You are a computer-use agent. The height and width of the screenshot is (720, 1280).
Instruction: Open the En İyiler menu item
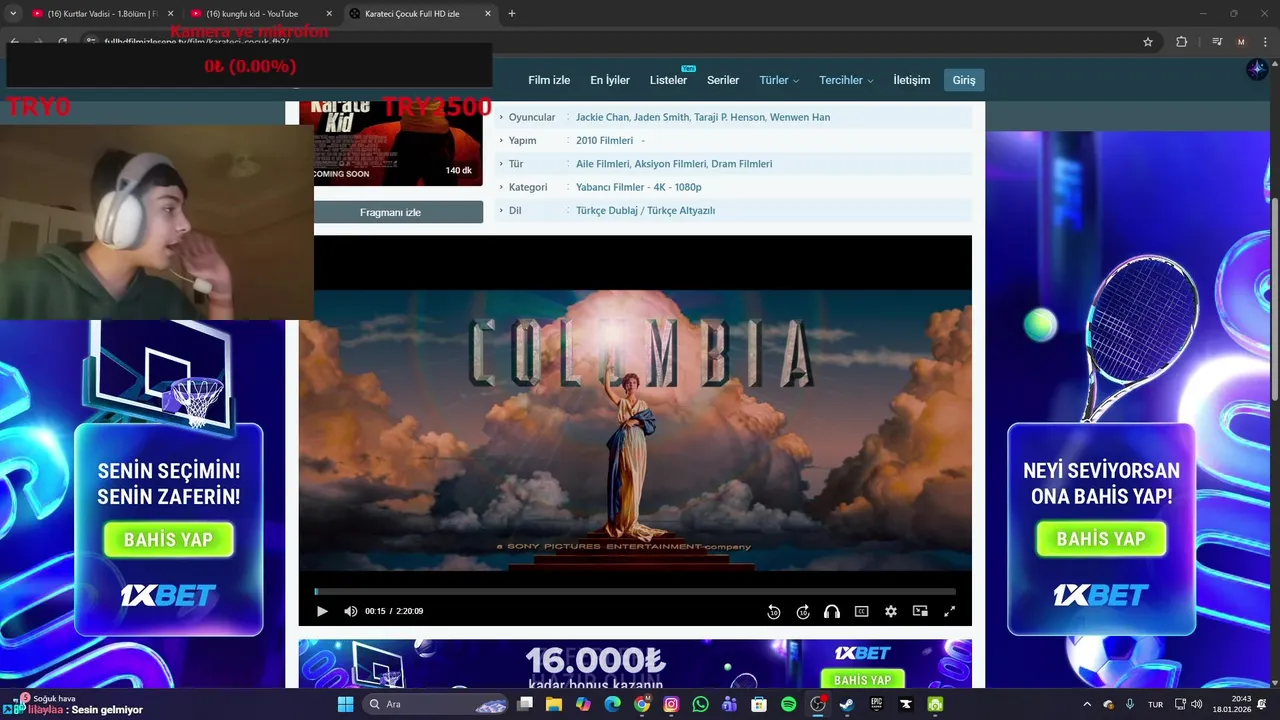(610, 80)
